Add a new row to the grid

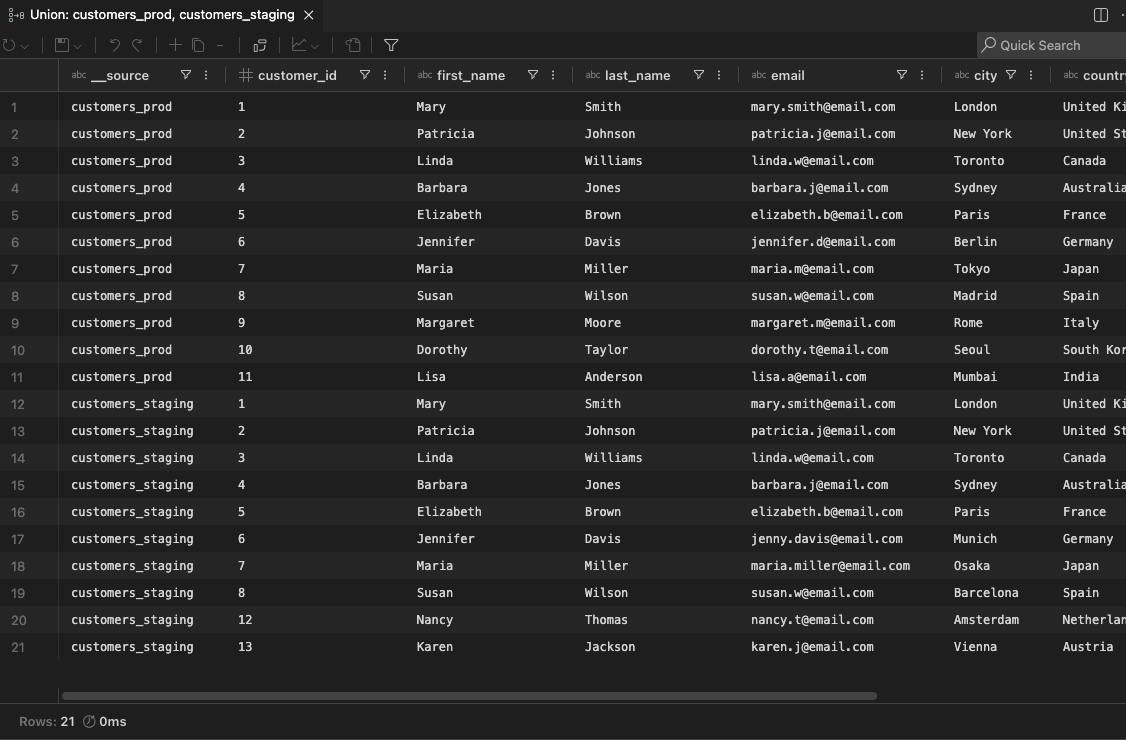pyautogui.click(x=175, y=45)
